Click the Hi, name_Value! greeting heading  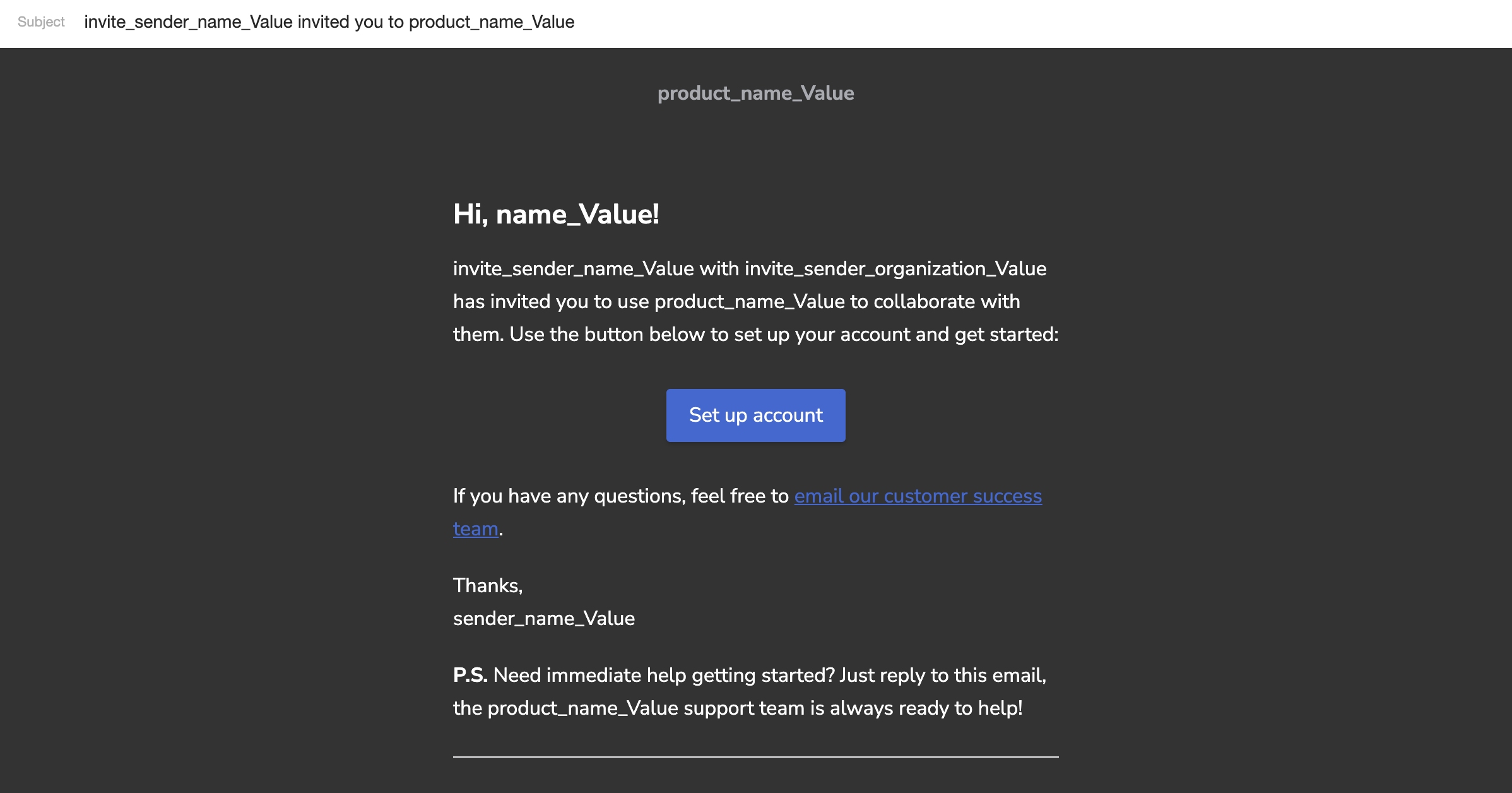coord(556,214)
